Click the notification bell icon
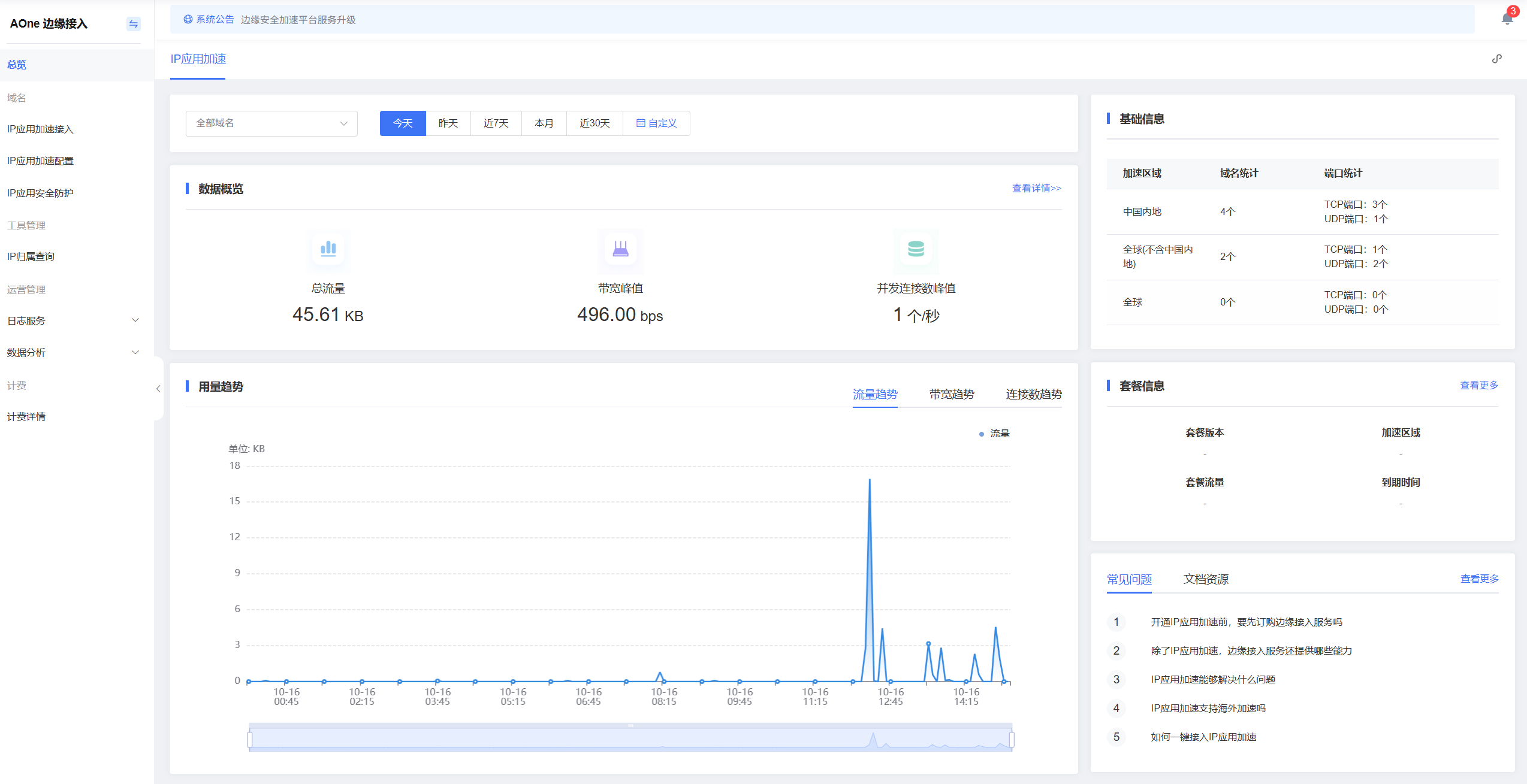This screenshot has width=1527, height=784. tap(1507, 19)
